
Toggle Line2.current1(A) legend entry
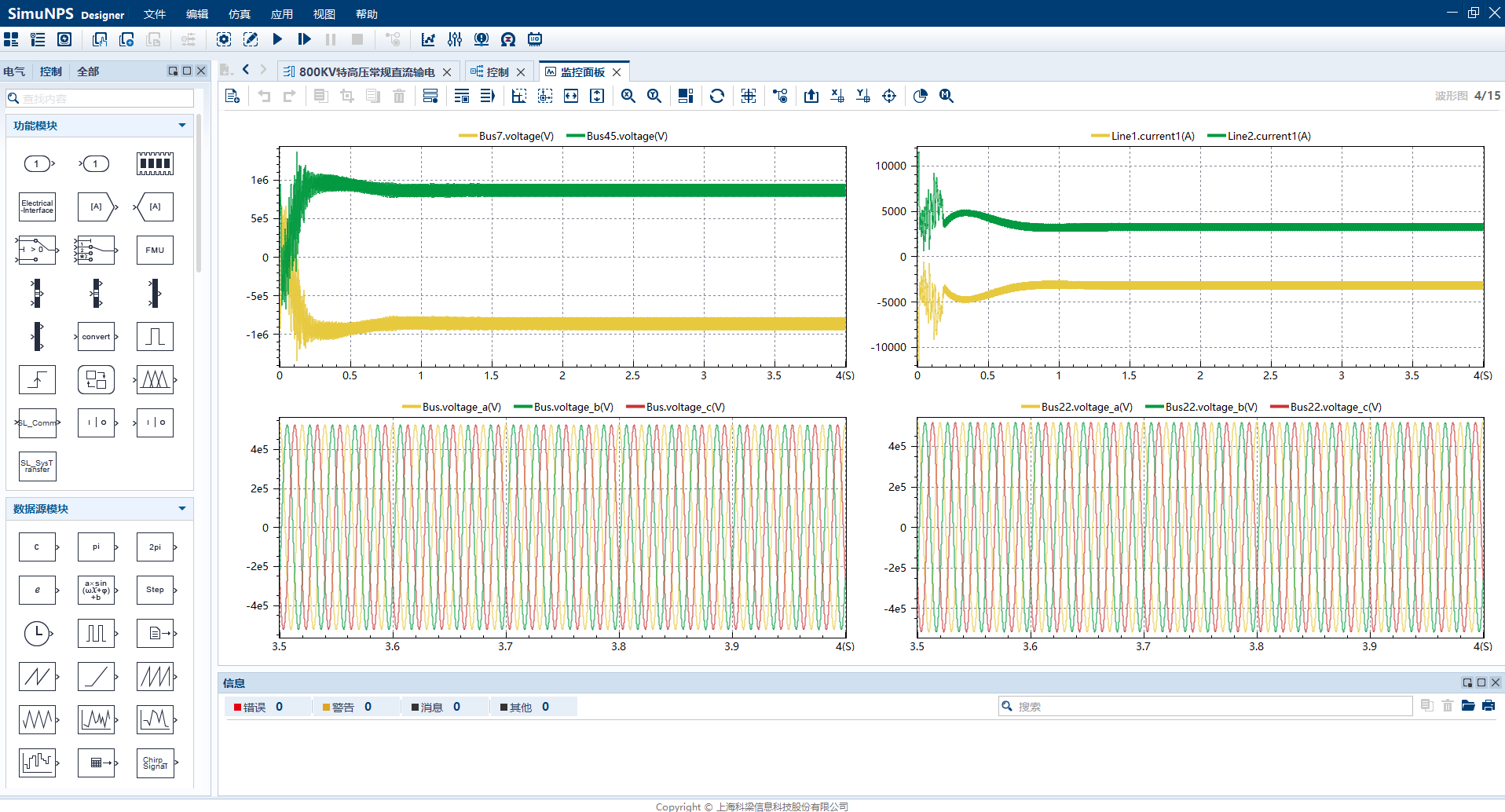pos(1259,136)
